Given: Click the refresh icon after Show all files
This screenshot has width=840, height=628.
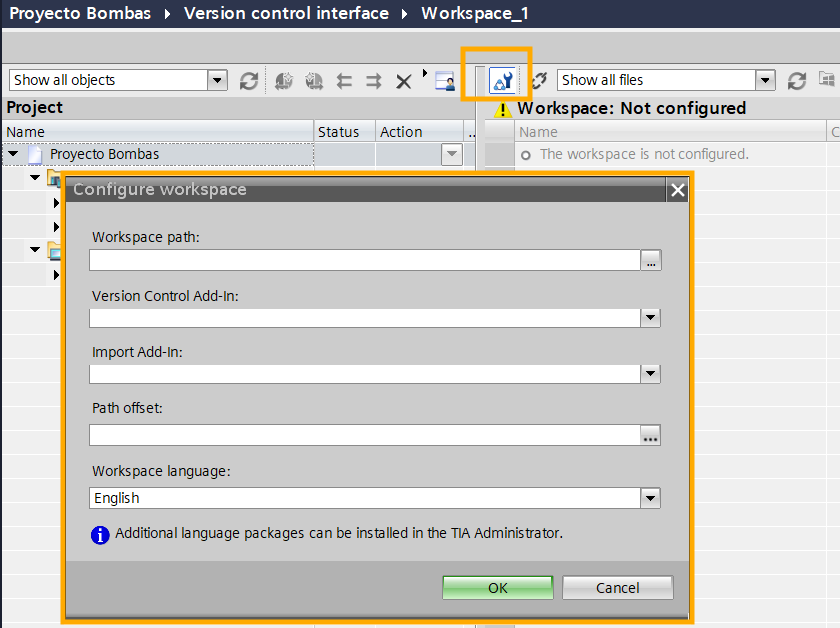Looking at the screenshot, I should (797, 81).
